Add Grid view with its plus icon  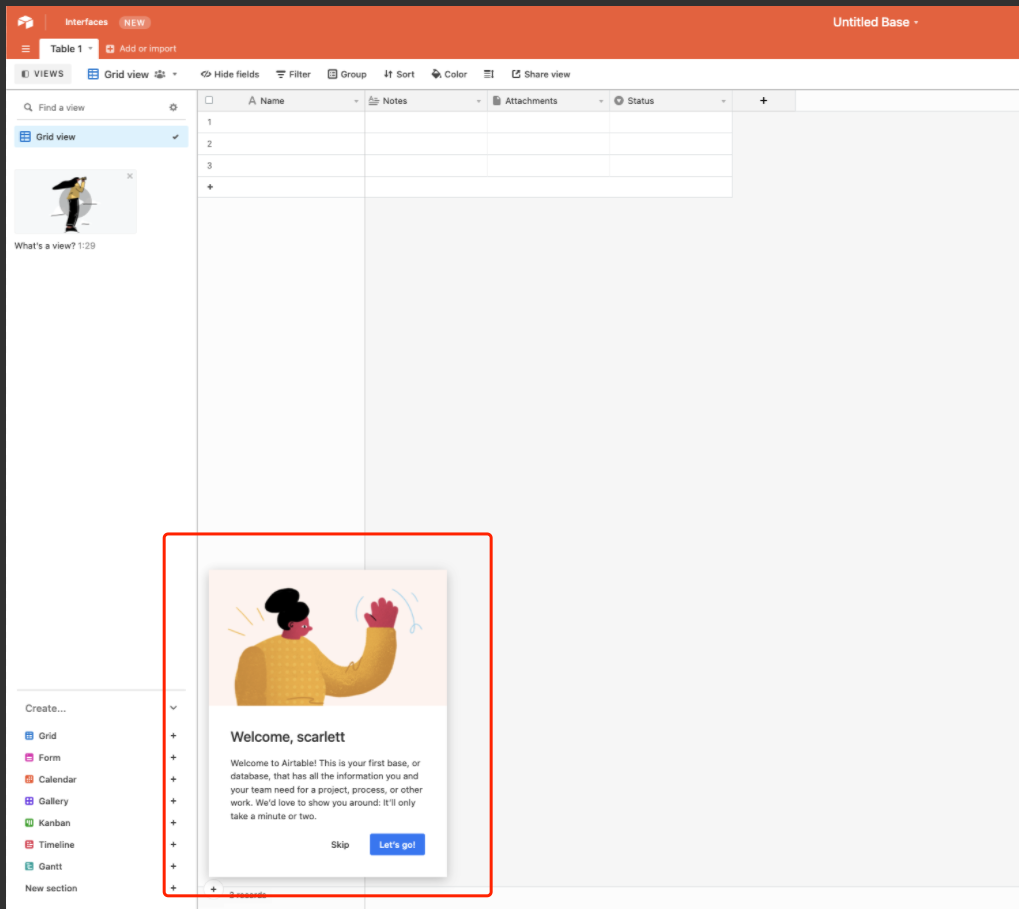pyautogui.click(x=174, y=736)
